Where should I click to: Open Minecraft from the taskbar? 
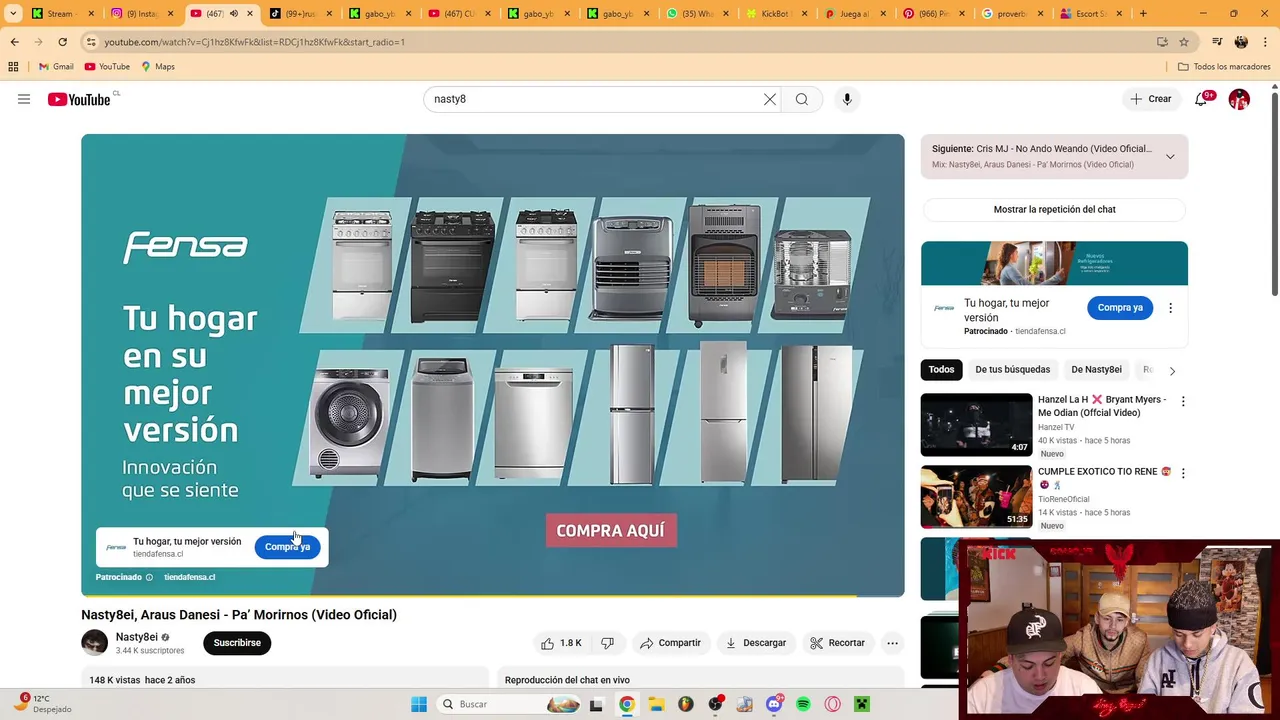(862, 704)
